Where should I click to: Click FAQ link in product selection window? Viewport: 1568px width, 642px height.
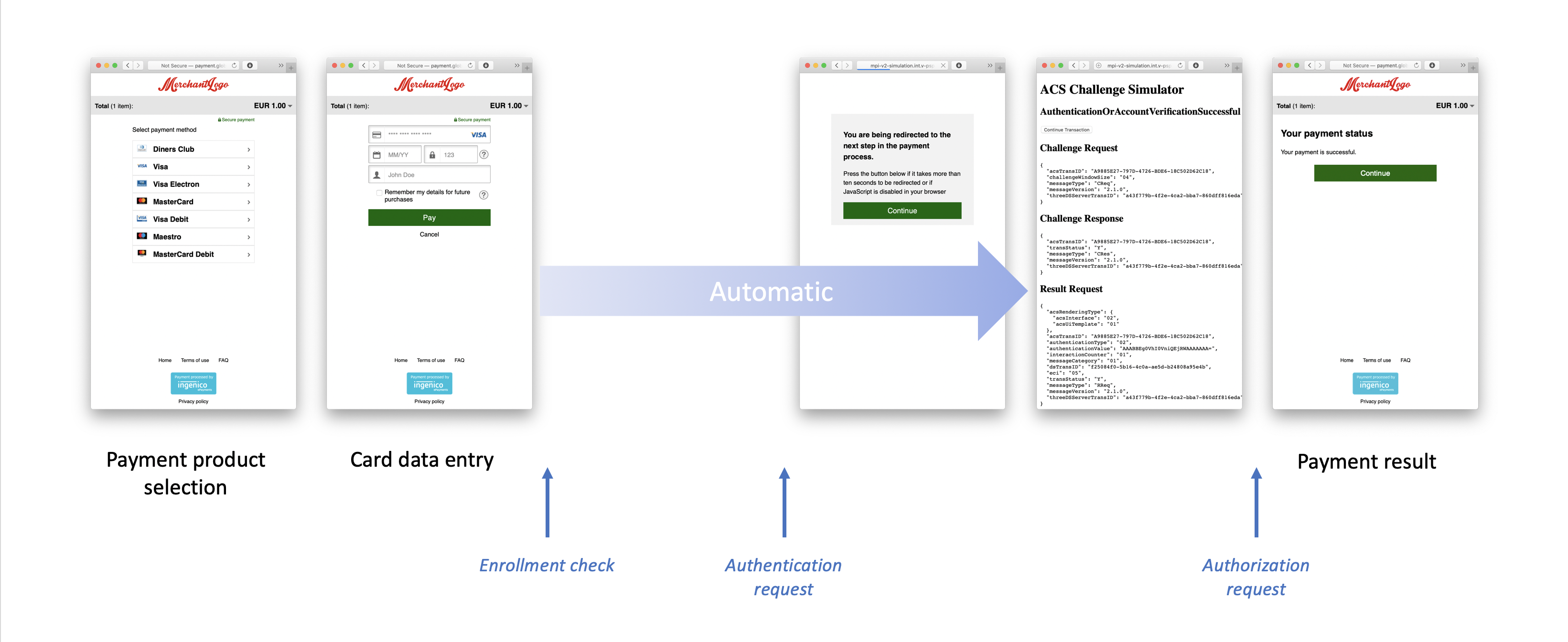click(224, 360)
